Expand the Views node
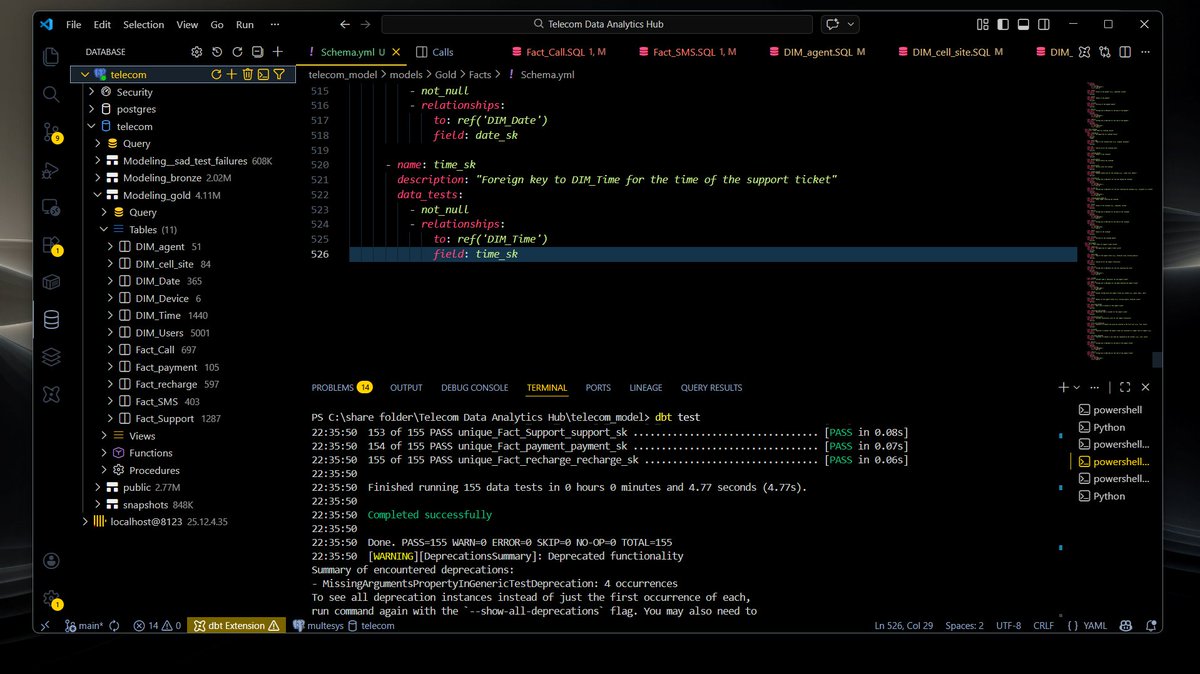The height and width of the screenshot is (674, 1200). click(x=105, y=436)
